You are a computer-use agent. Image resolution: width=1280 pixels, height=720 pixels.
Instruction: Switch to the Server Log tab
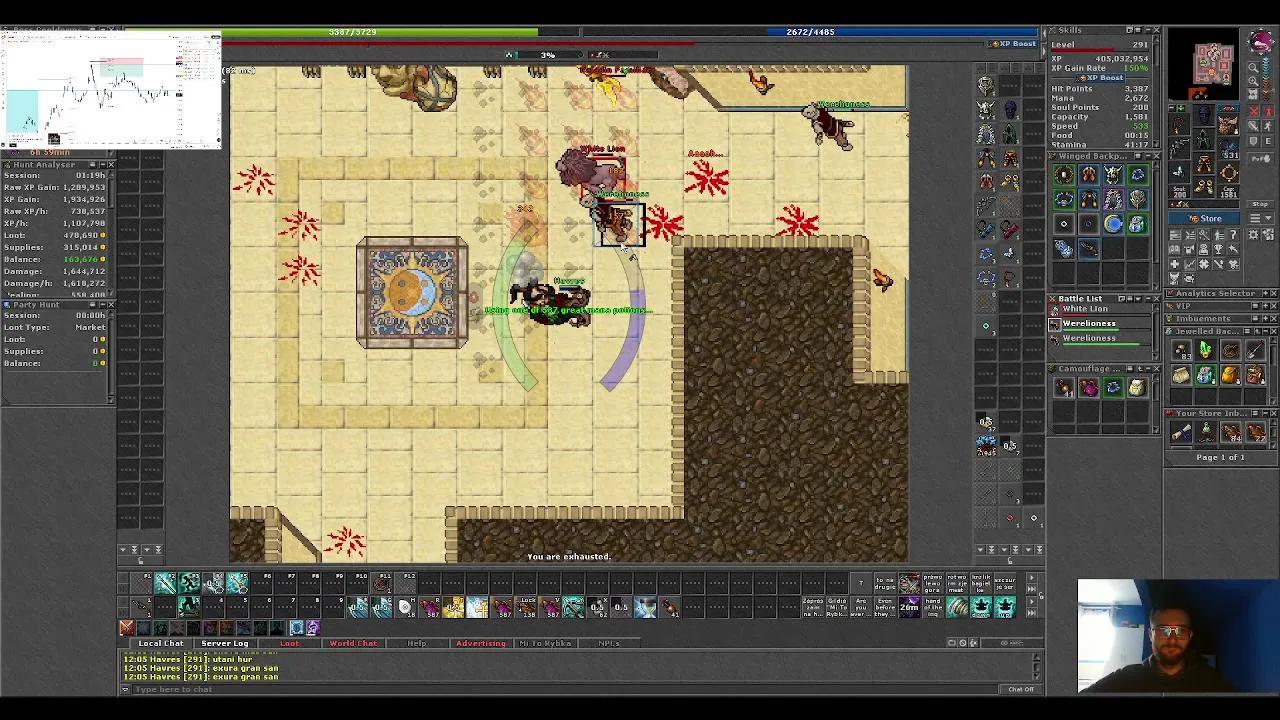224,643
